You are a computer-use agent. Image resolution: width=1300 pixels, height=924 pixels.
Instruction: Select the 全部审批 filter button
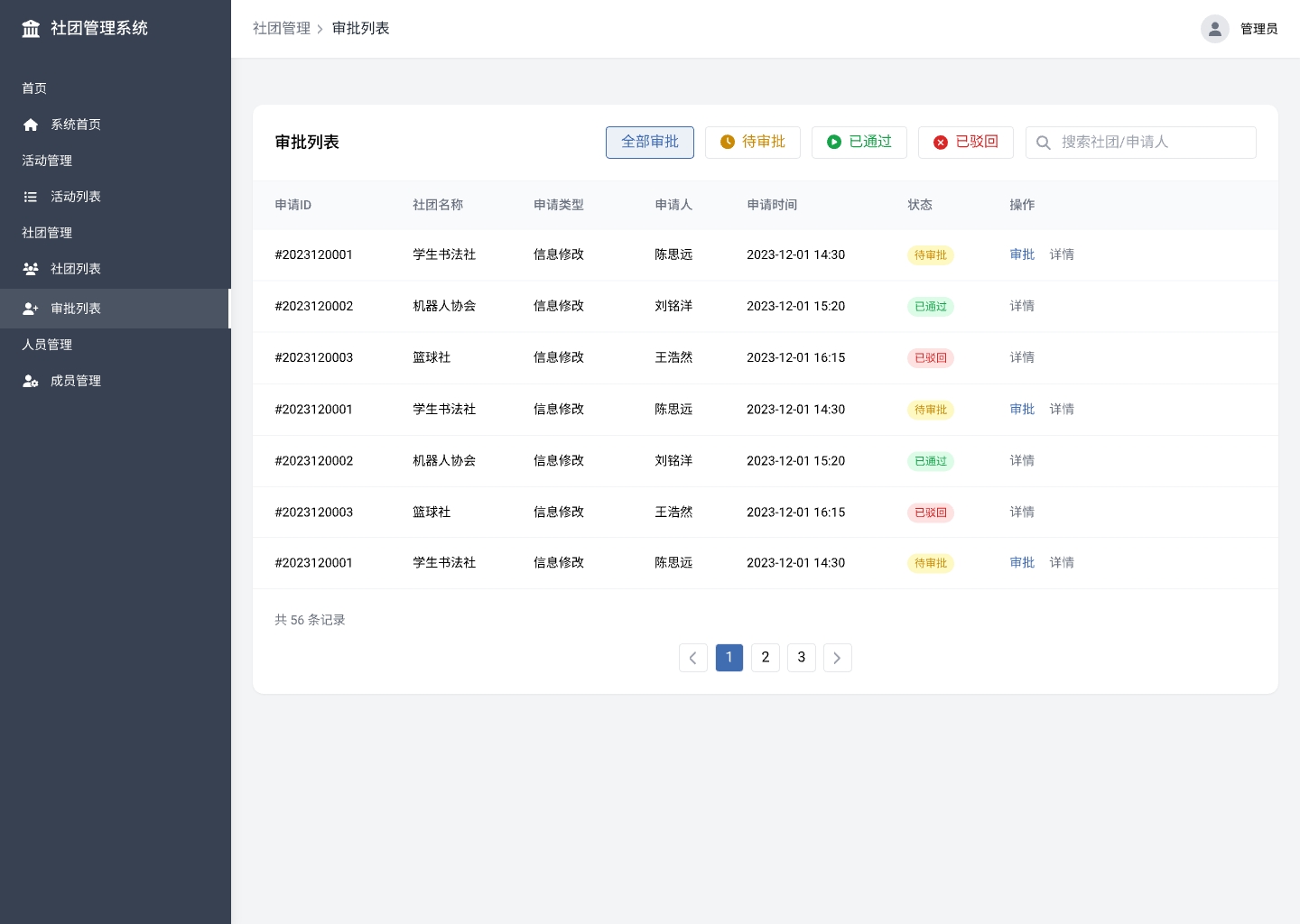649,143
